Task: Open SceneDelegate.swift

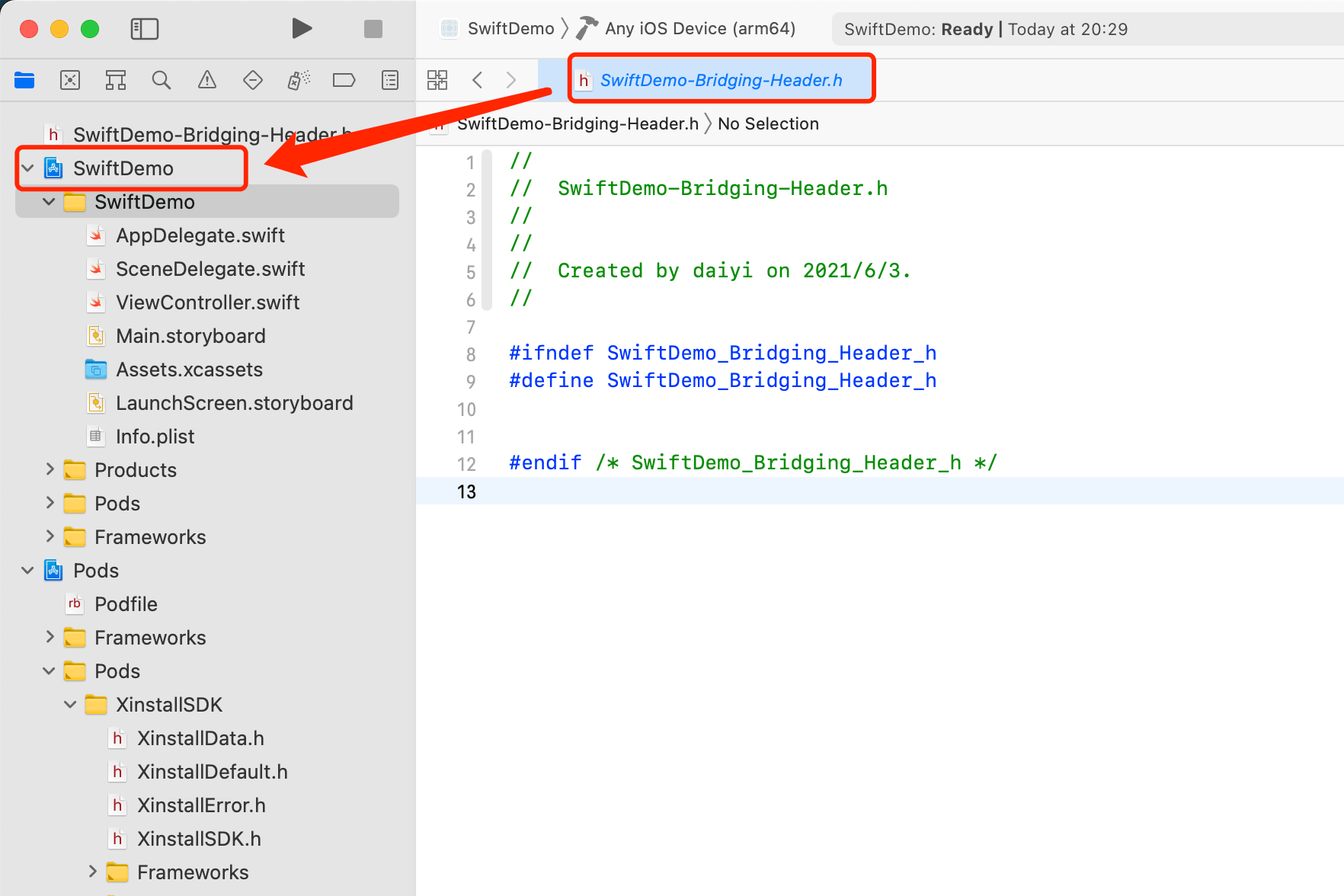Action: click(210, 269)
